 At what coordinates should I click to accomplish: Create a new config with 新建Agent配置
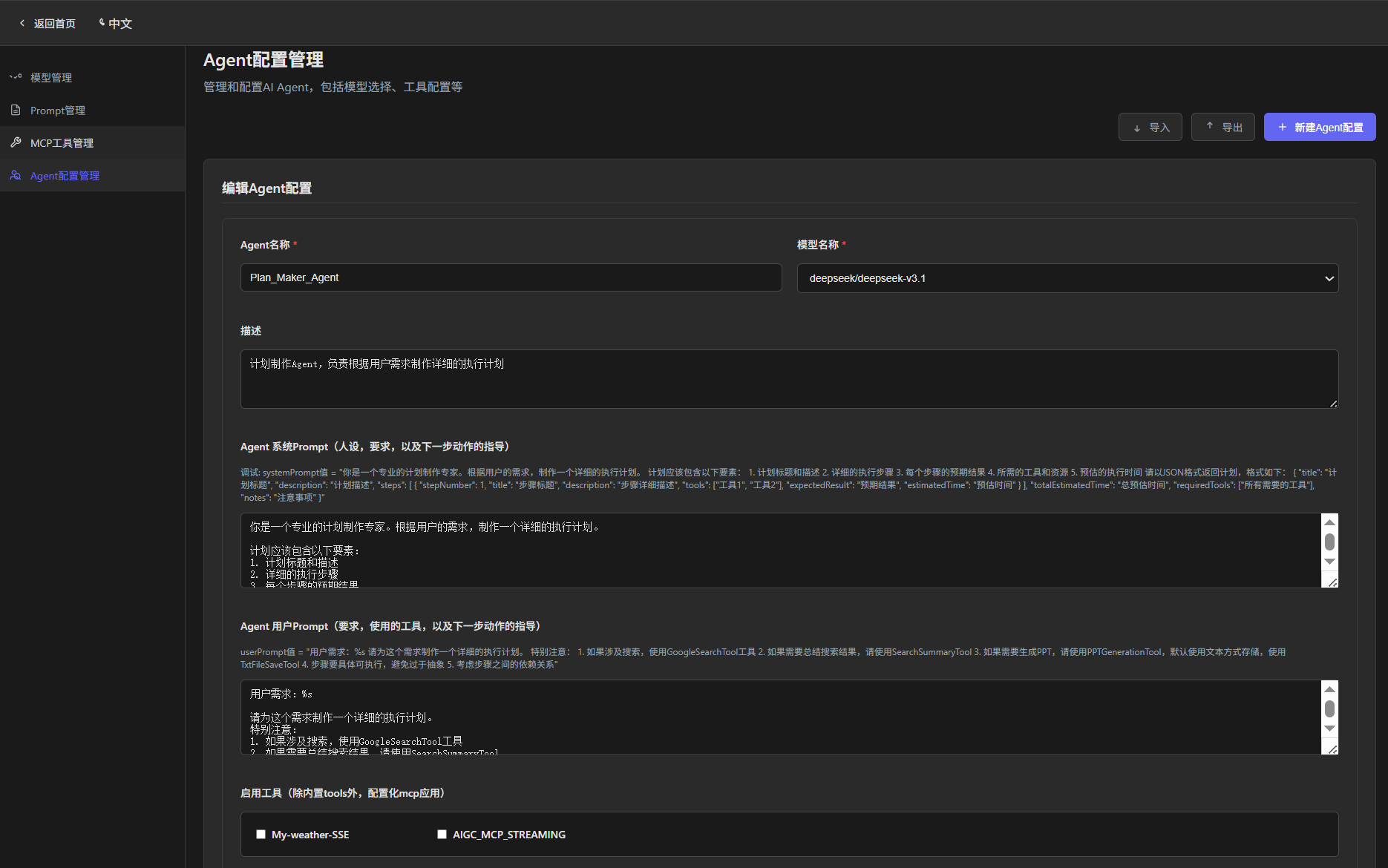(x=1320, y=127)
